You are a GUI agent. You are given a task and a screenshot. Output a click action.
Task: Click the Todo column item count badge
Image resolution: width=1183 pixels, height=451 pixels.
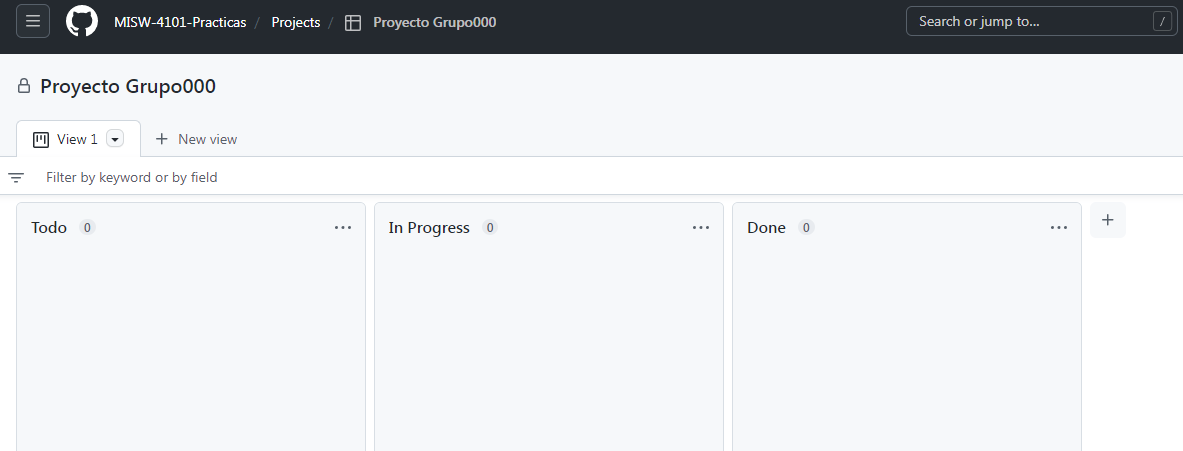click(88, 227)
